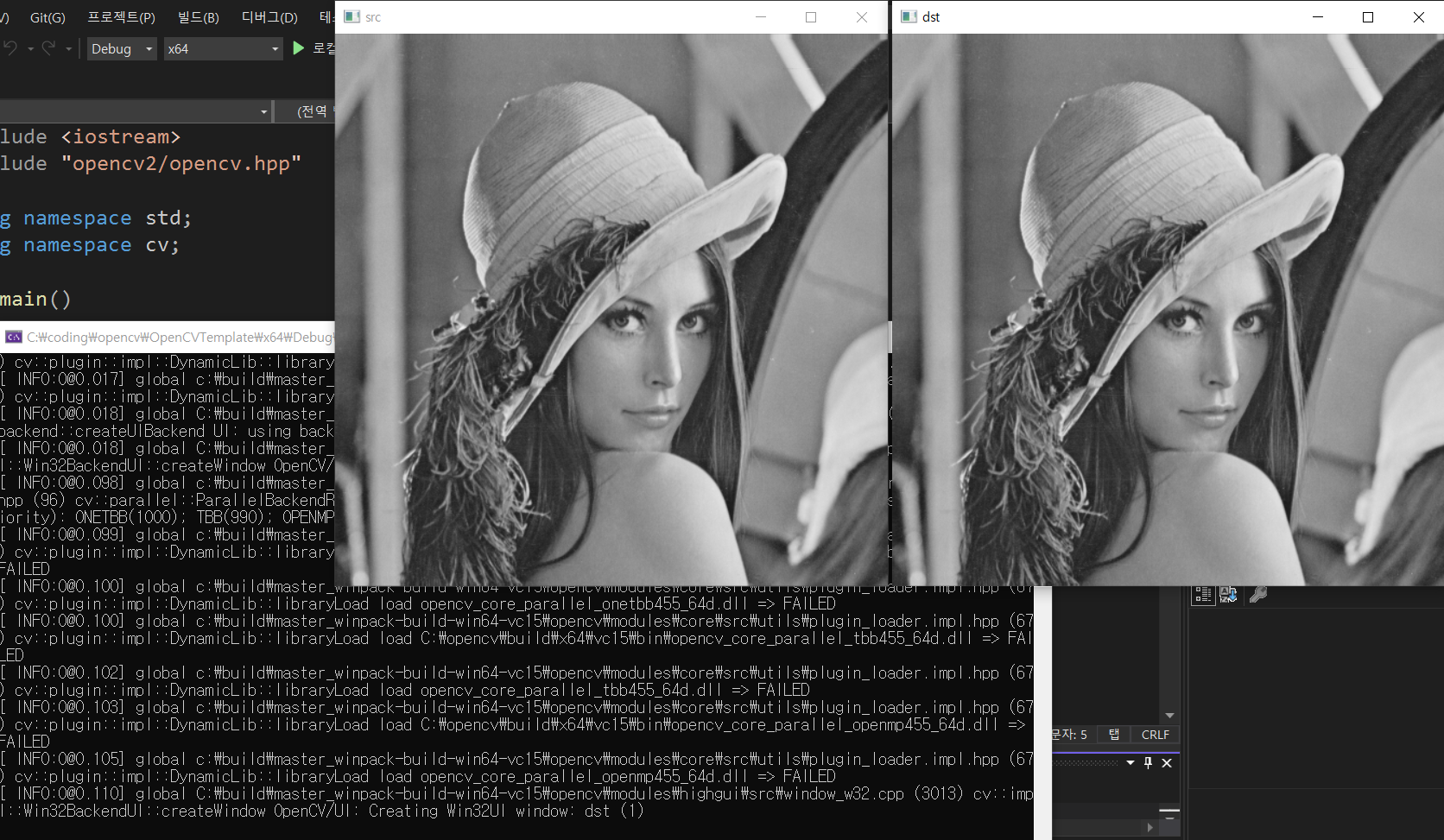Expand the file scope navigation dropdown
This screenshot has width=1444, height=840.
pos(263,111)
